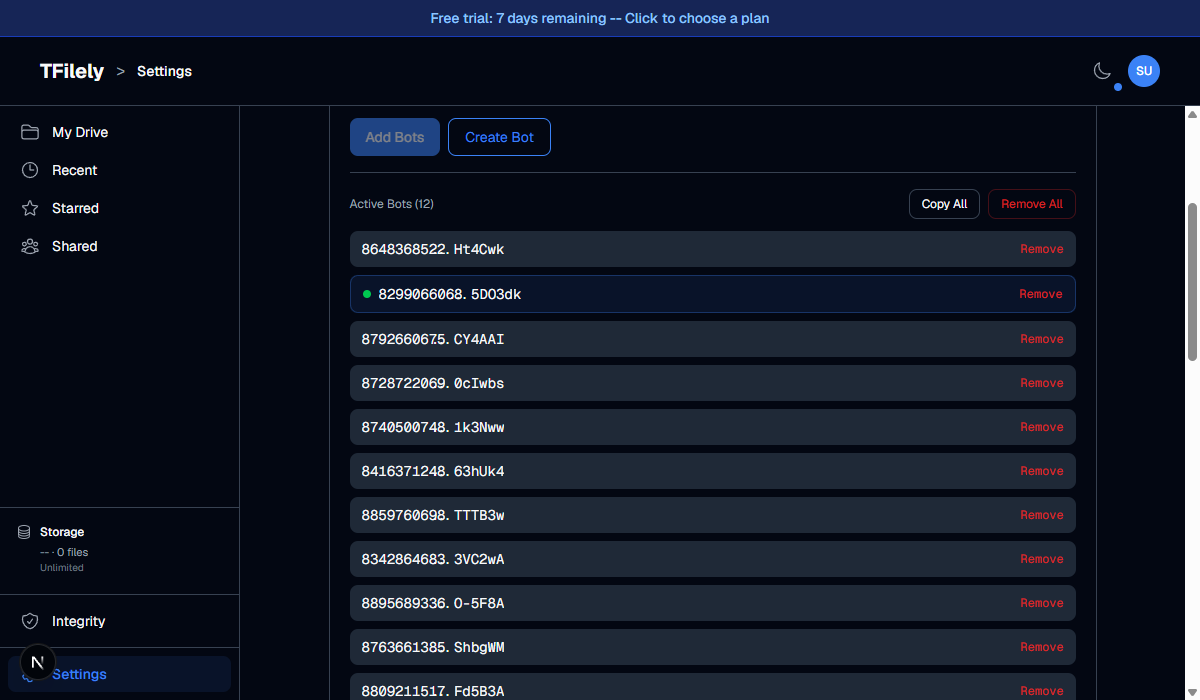1200x700 pixels.
Task: Remove bot 8809211517.Fd5B3A
Action: [x=1042, y=691]
